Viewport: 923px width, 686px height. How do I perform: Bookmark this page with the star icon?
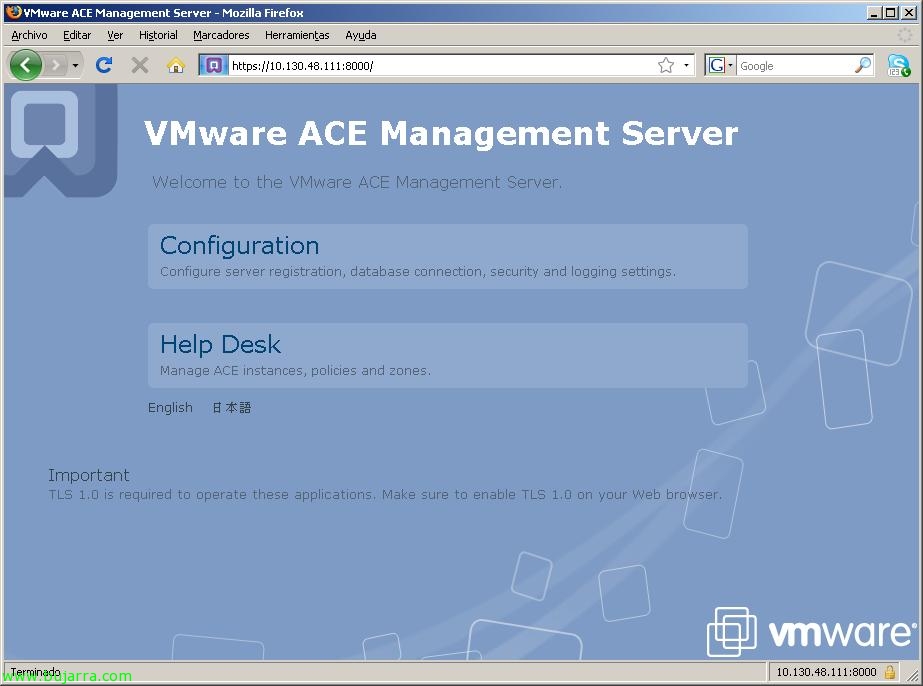point(666,65)
